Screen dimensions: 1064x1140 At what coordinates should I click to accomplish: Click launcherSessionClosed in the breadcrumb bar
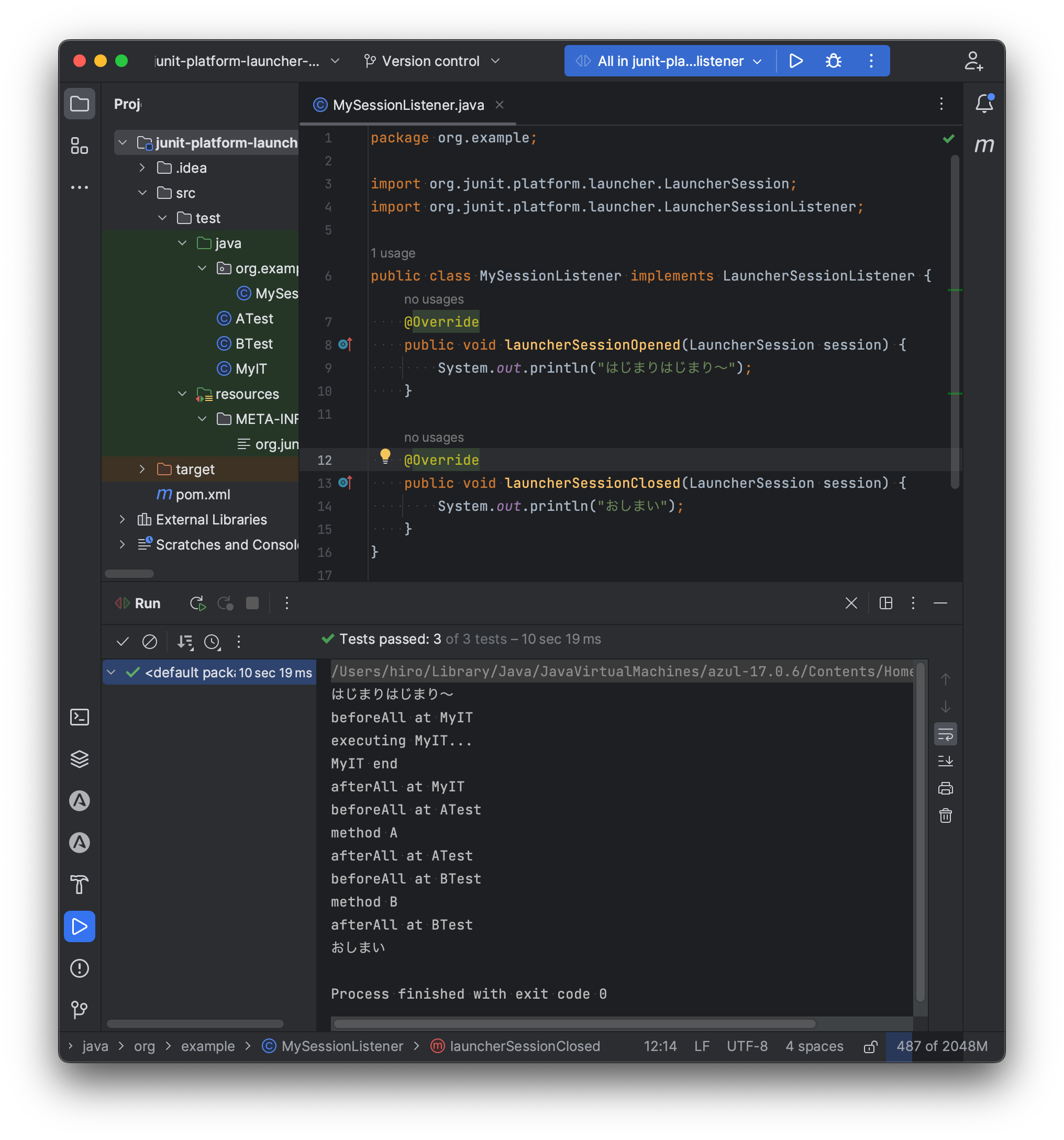point(525,1046)
